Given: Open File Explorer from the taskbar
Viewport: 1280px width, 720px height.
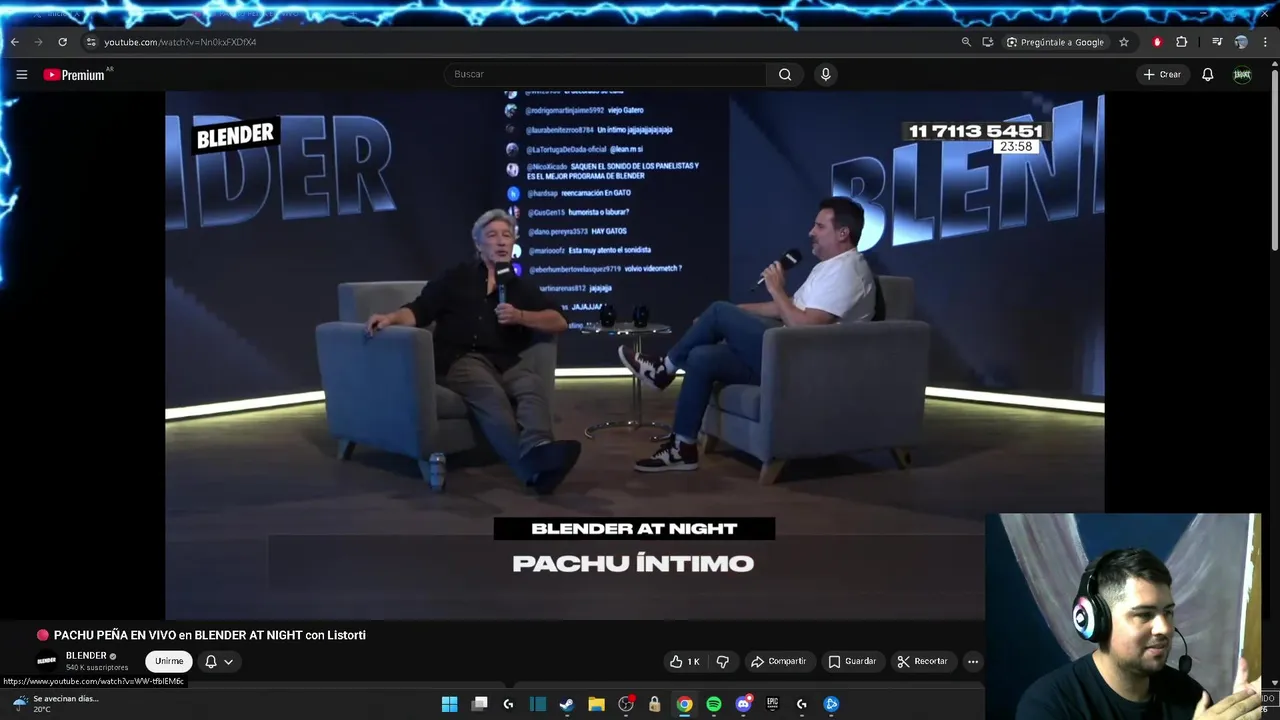Looking at the screenshot, I should pyautogui.click(x=596, y=704).
